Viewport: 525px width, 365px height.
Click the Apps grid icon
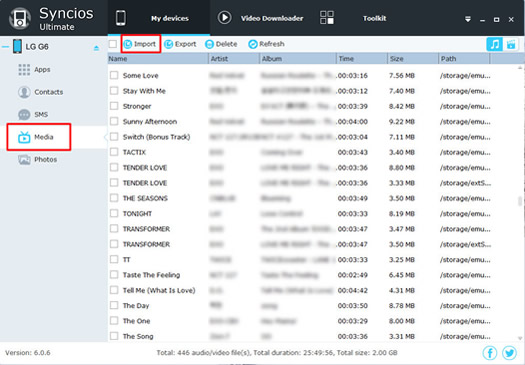click(x=24, y=70)
